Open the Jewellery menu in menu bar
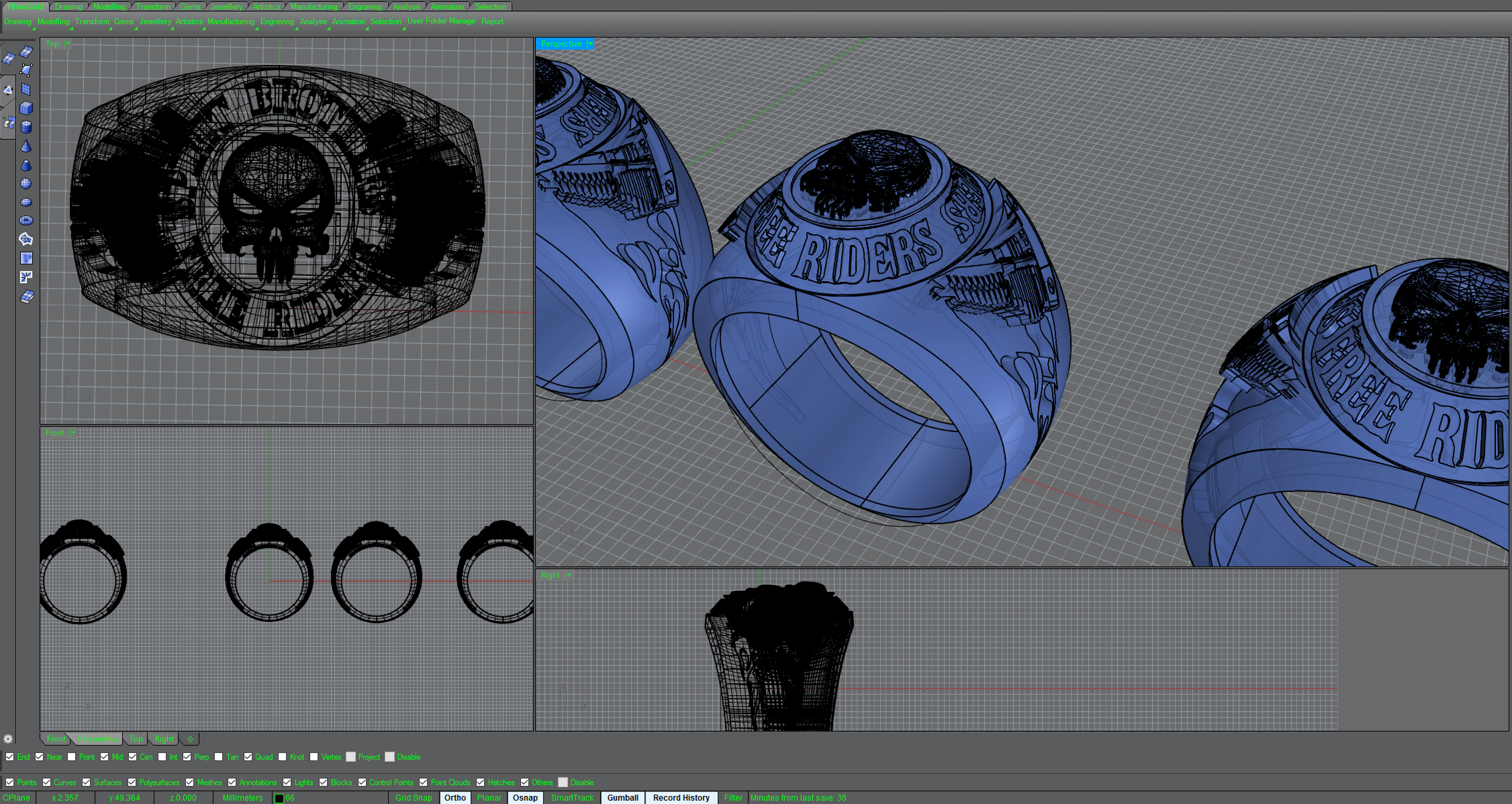1512x804 pixels. click(155, 21)
